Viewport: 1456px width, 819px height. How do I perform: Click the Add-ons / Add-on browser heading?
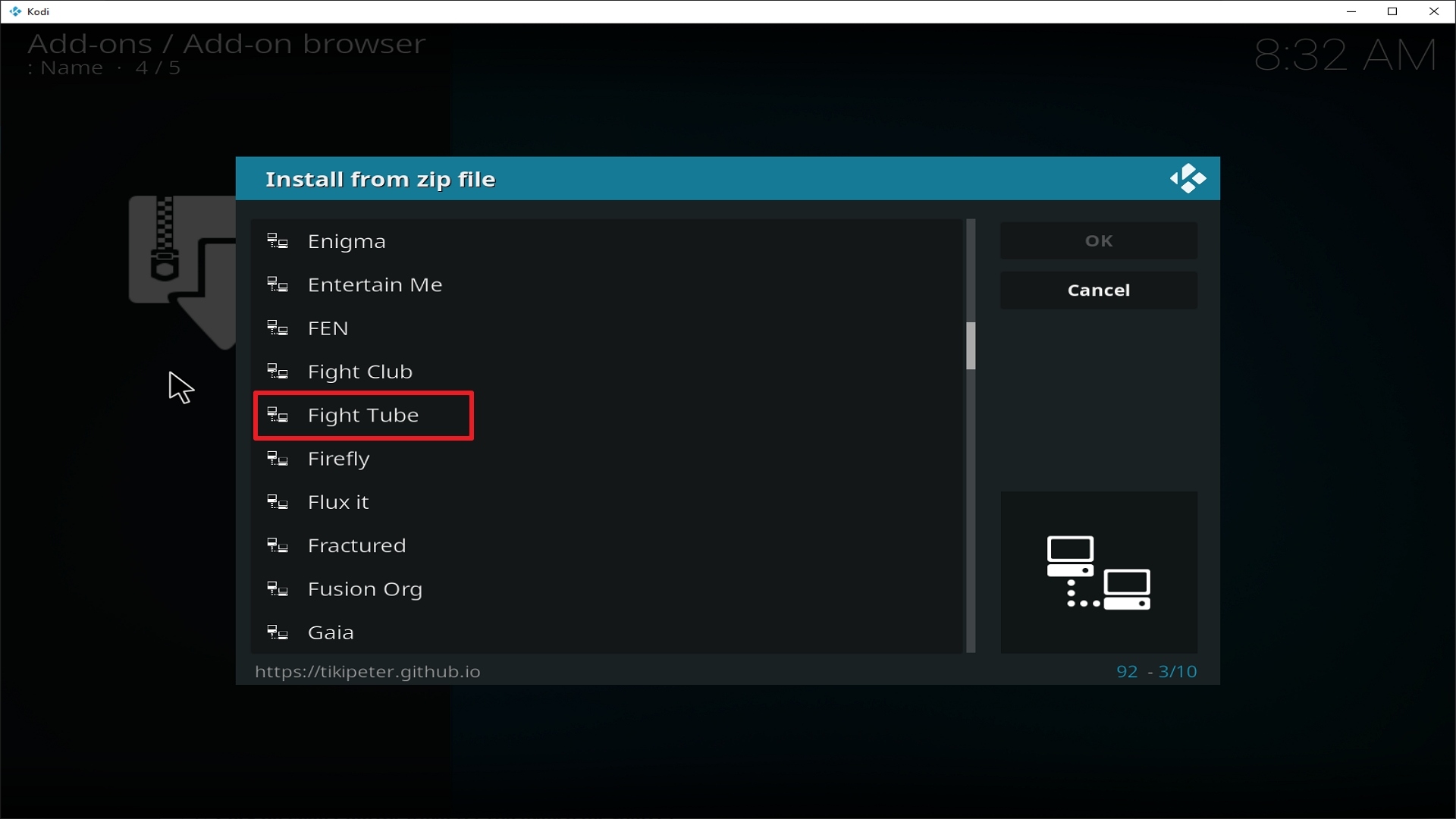(227, 44)
